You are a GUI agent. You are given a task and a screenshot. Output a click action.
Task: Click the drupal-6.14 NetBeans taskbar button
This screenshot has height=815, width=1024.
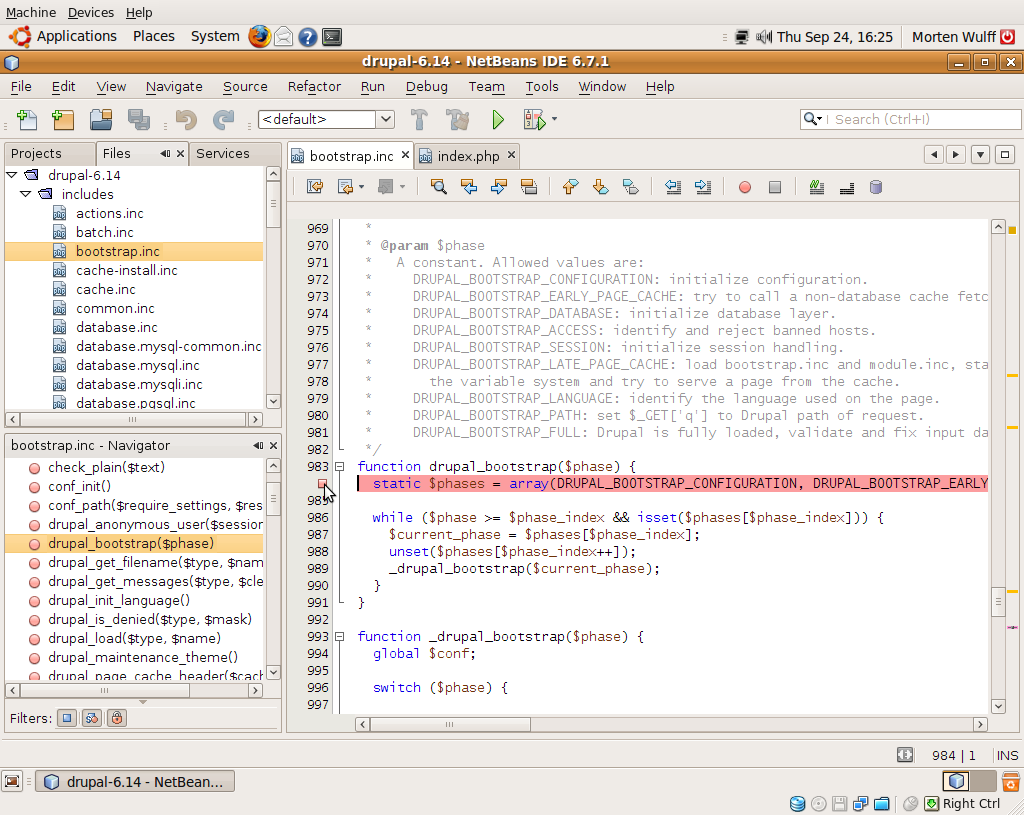pyautogui.click(x=135, y=782)
